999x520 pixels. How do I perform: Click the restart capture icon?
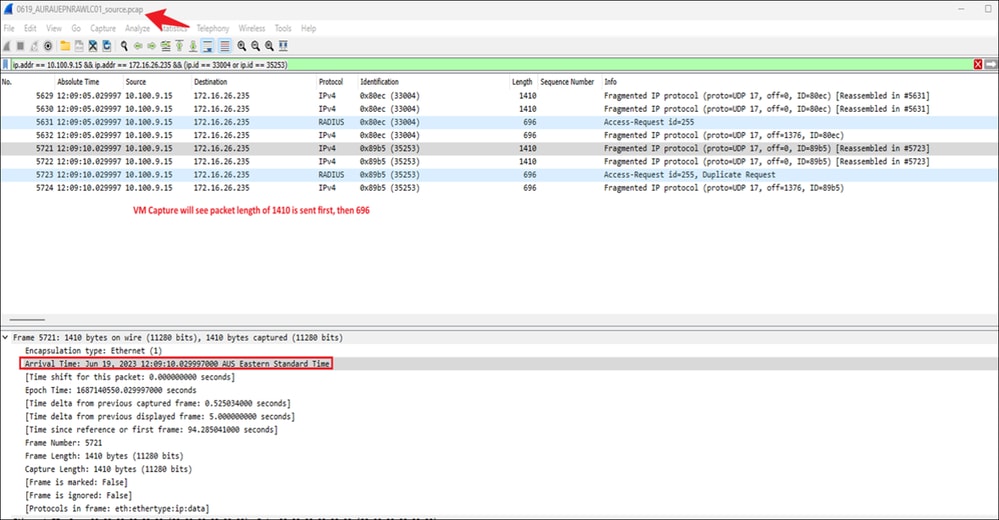coord(34,46)
